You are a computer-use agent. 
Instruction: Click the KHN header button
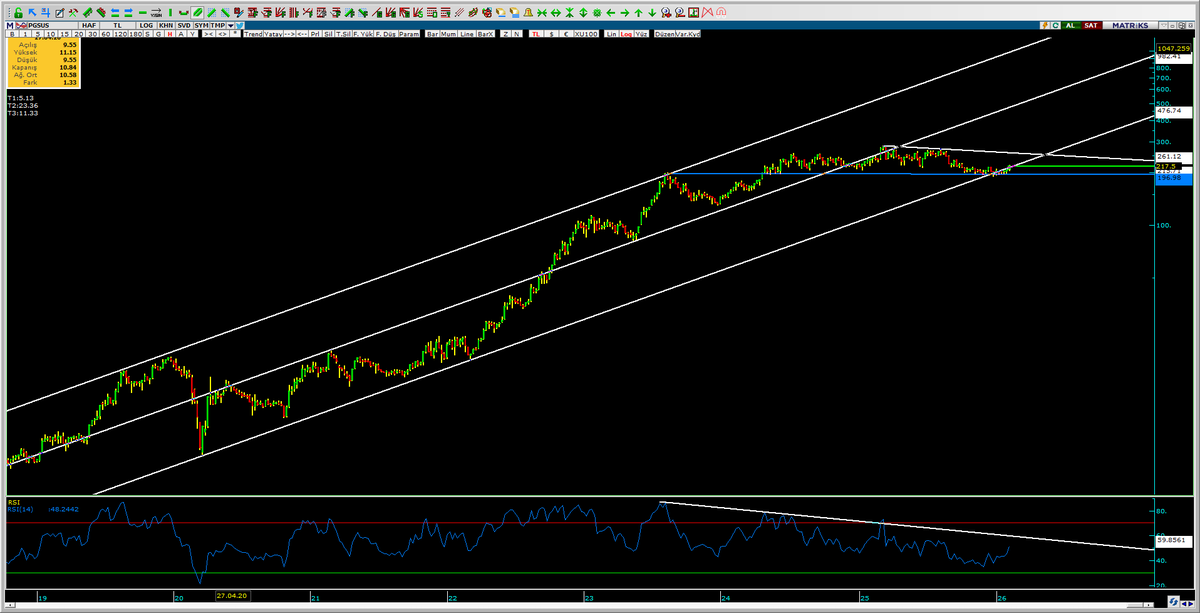166,25
